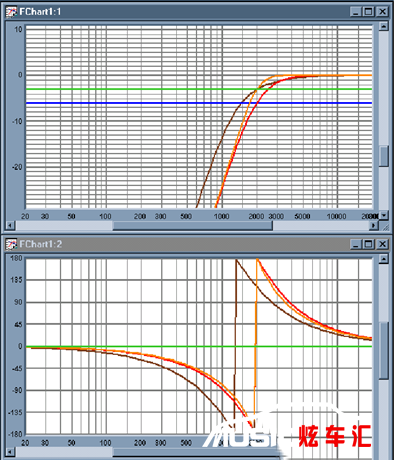Maximize the FChart1:1 window

click(369, 12)
